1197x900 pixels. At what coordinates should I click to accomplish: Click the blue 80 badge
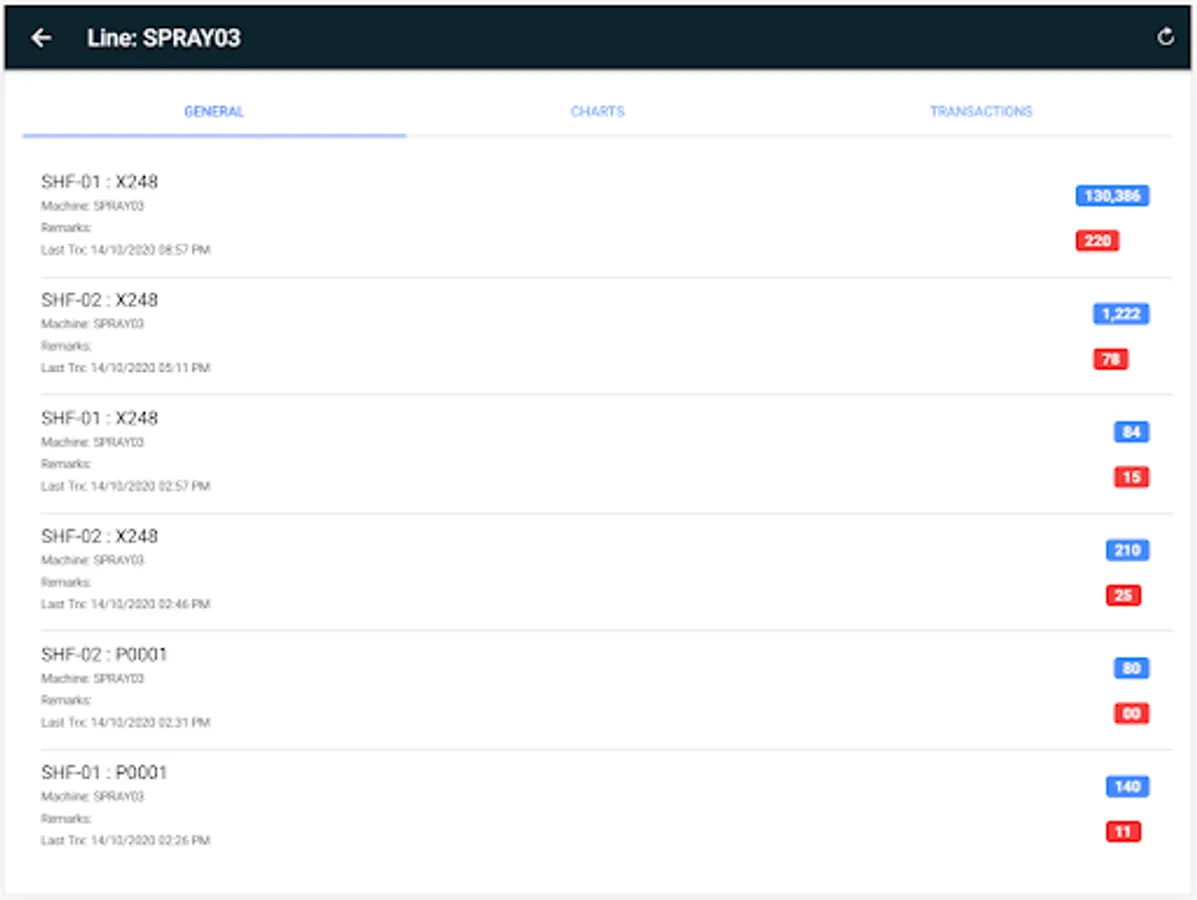1131,669
